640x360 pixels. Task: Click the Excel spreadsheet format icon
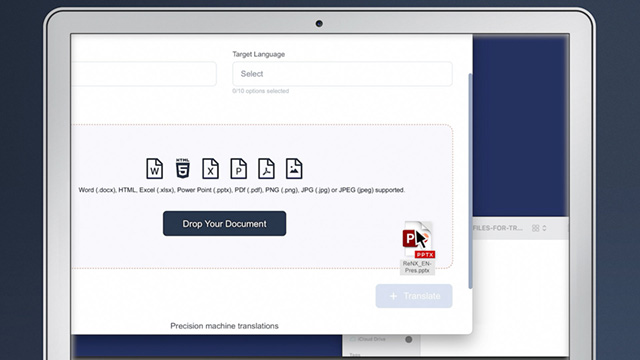click(x=210, y=169)
